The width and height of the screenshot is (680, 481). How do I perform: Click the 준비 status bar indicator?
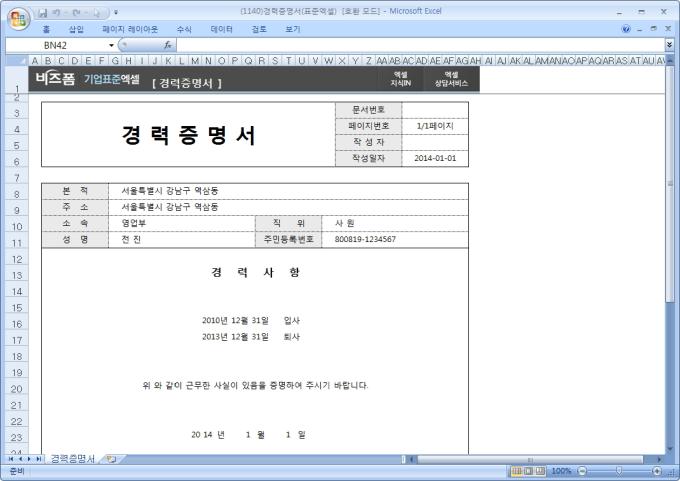[x=17, y=471]
